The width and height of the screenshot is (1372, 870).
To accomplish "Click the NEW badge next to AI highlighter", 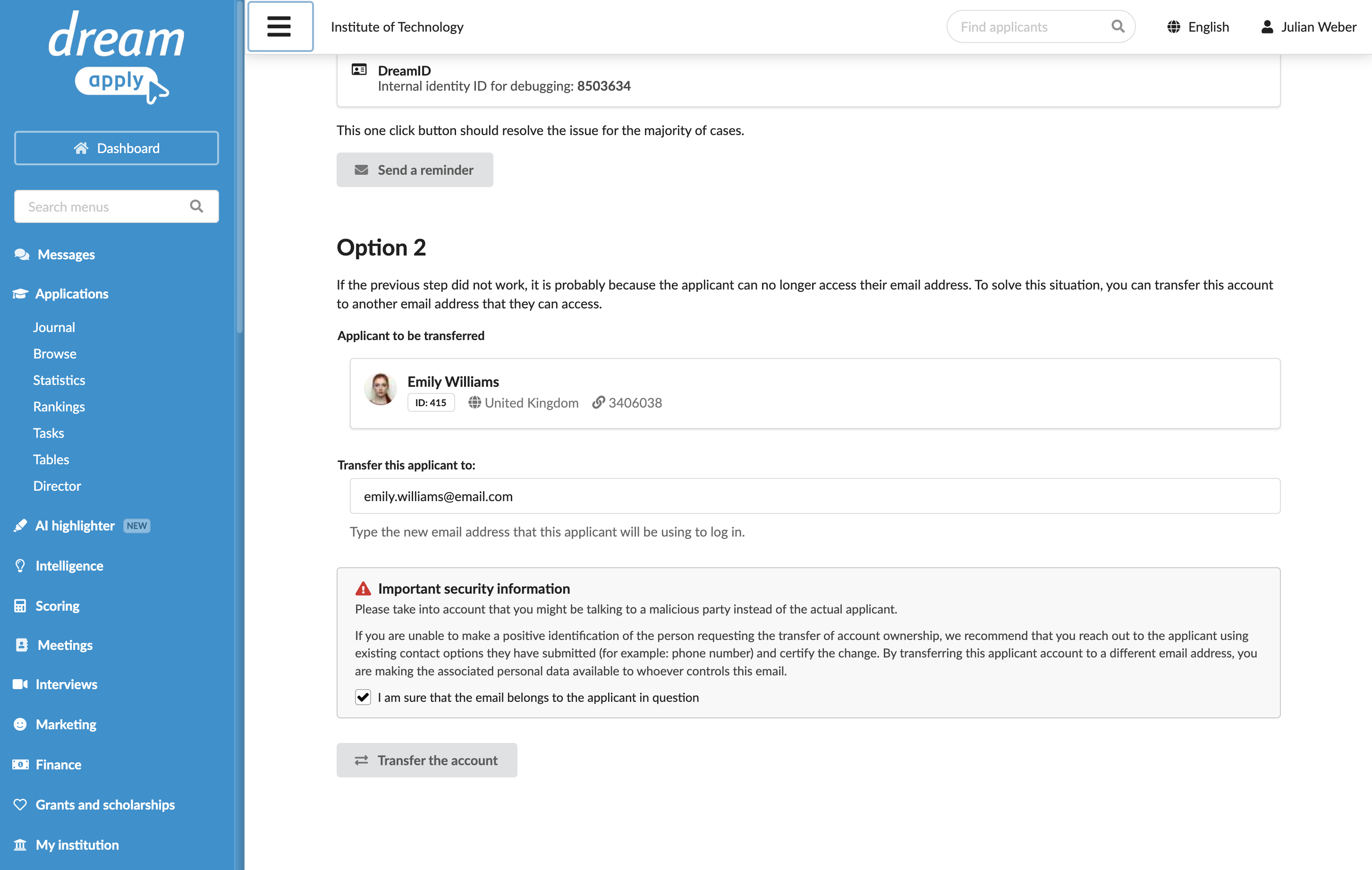I will pos(137,526).
